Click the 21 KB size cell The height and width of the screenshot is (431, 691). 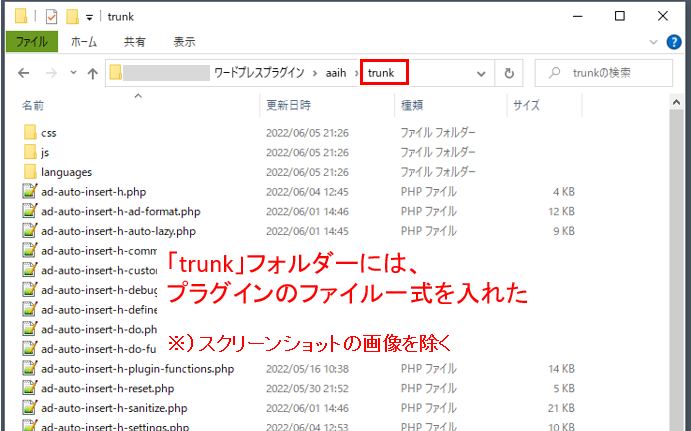pyautogui.click(x=561, y=408)
